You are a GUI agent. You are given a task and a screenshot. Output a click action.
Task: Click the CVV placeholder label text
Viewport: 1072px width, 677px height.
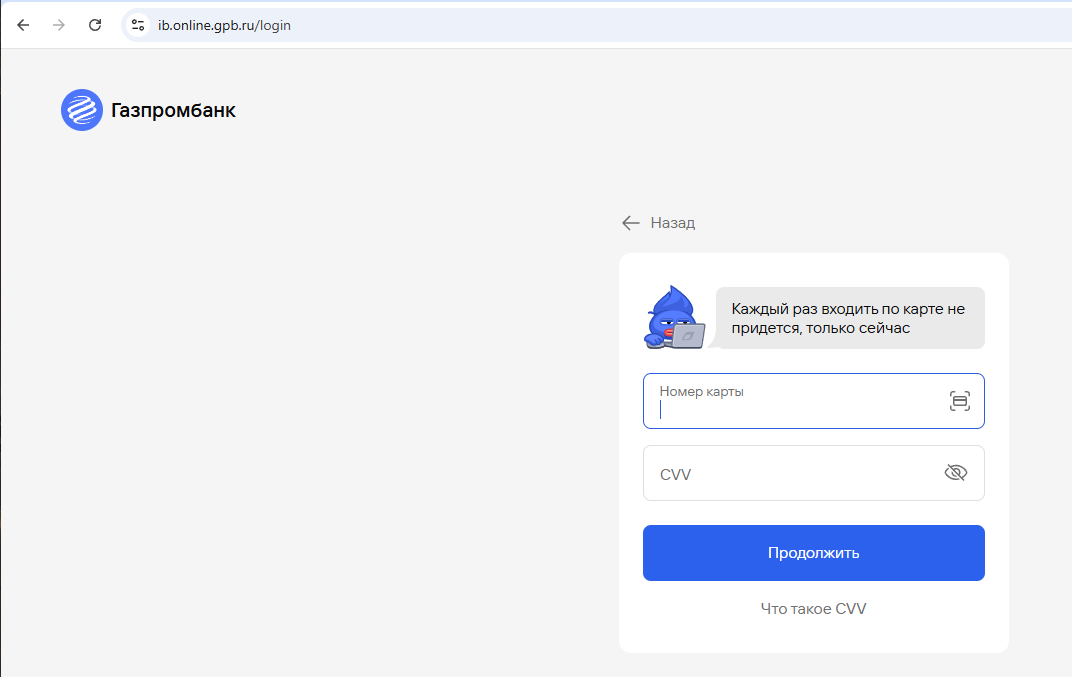(675, 475)
